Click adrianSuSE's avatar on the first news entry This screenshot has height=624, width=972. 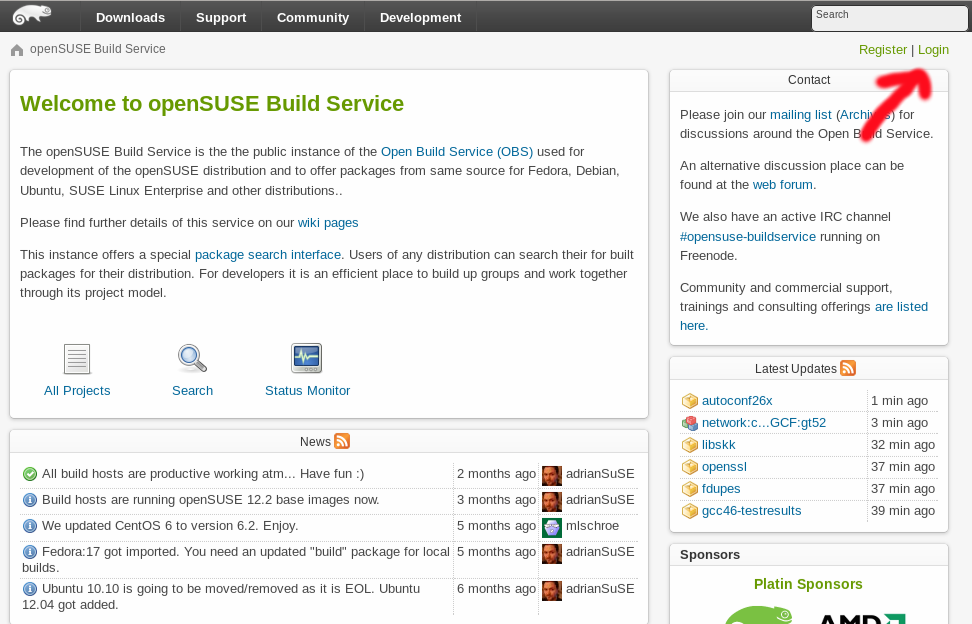pyautogui.click(x=551, y=474)
